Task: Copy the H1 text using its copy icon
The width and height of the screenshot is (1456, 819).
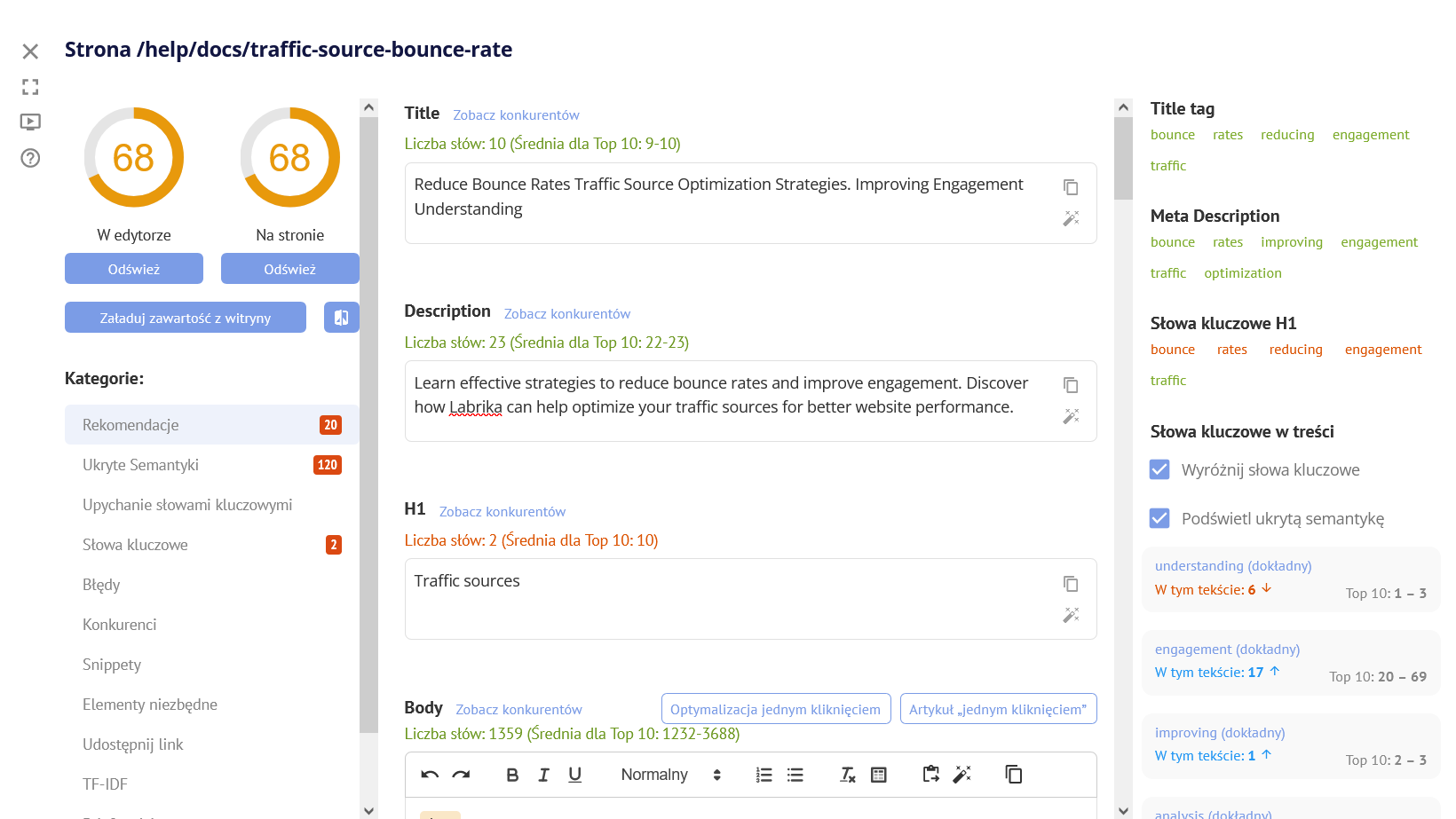Action: pyautogui.click(x=1071, y=584)
